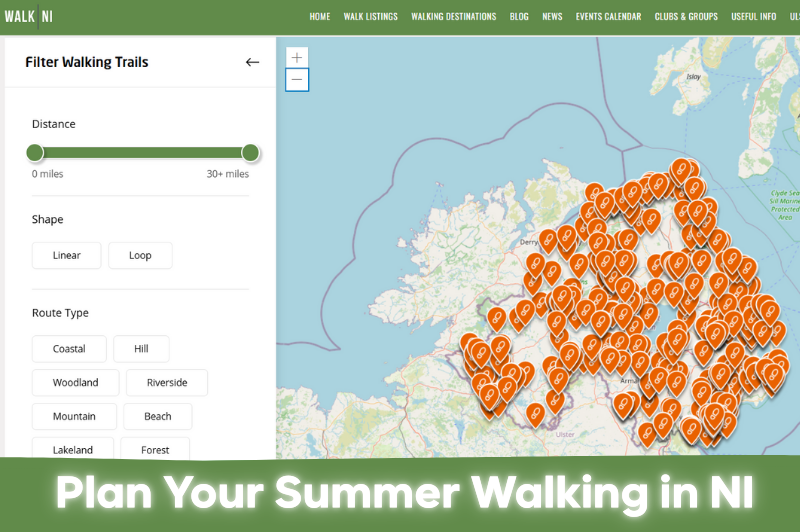The image size is (800, 532).
Task: Toggle the Coastal route type
Action: 69,349
